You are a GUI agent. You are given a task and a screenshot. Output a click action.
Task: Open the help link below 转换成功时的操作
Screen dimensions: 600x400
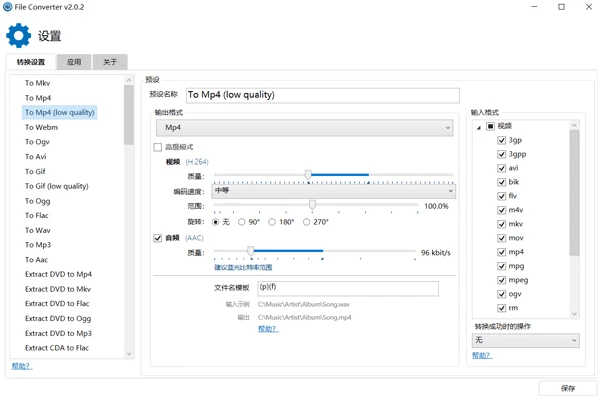pos(482,356)
